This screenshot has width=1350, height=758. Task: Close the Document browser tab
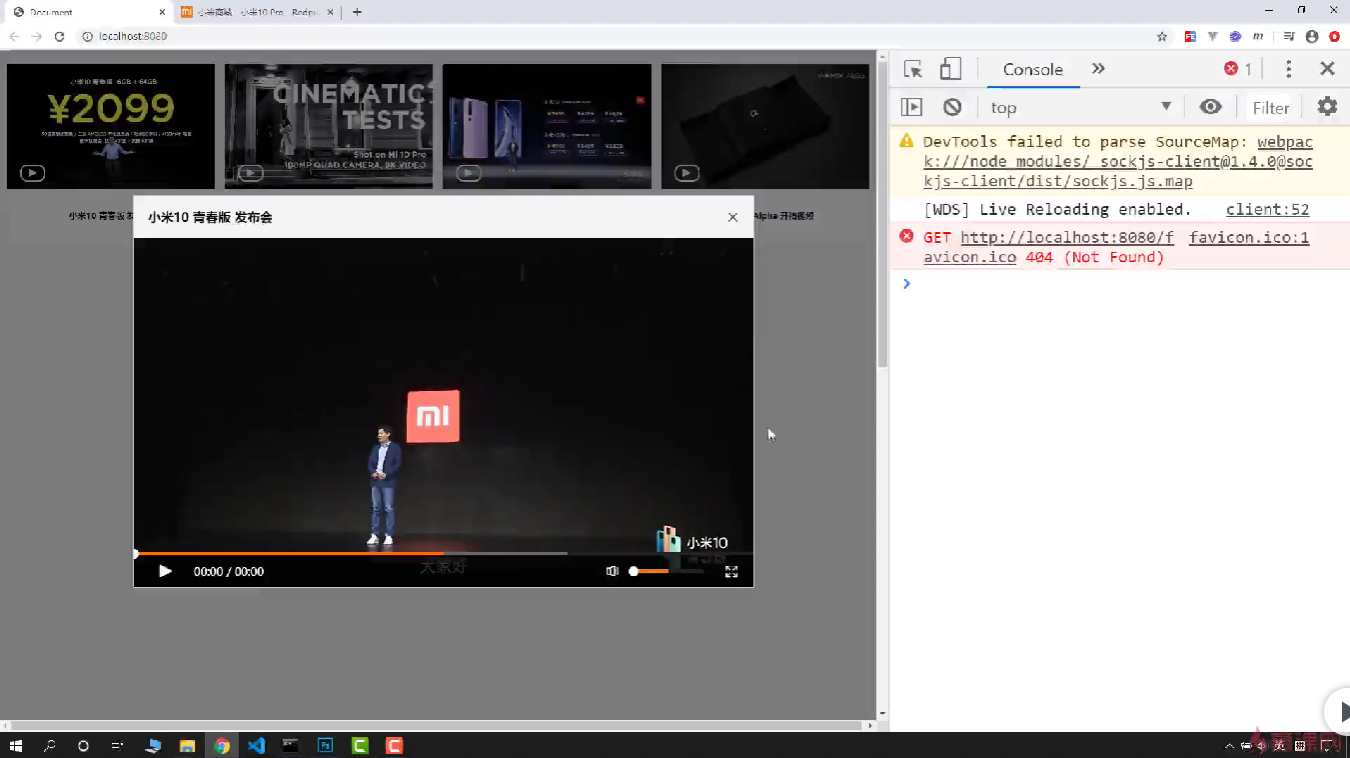[160, 12]
